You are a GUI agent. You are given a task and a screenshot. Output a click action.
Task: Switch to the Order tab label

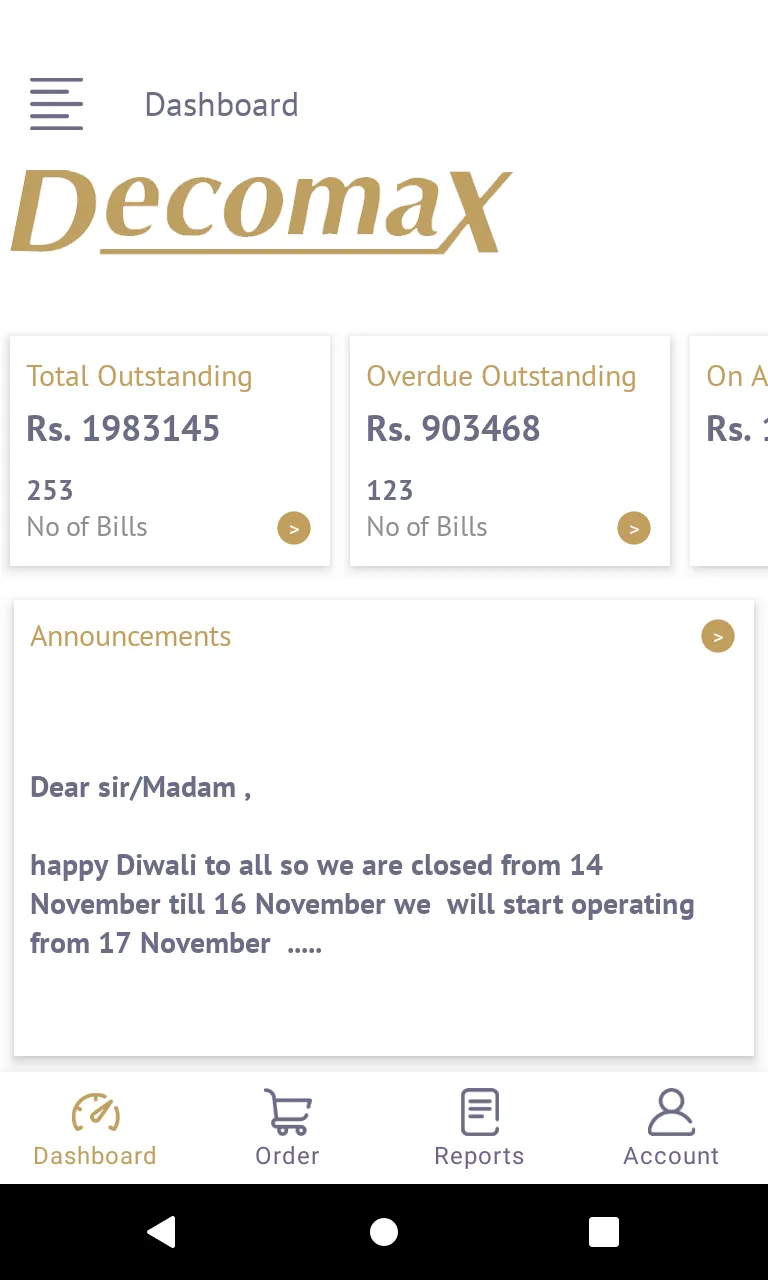[x=287, y=1156]
